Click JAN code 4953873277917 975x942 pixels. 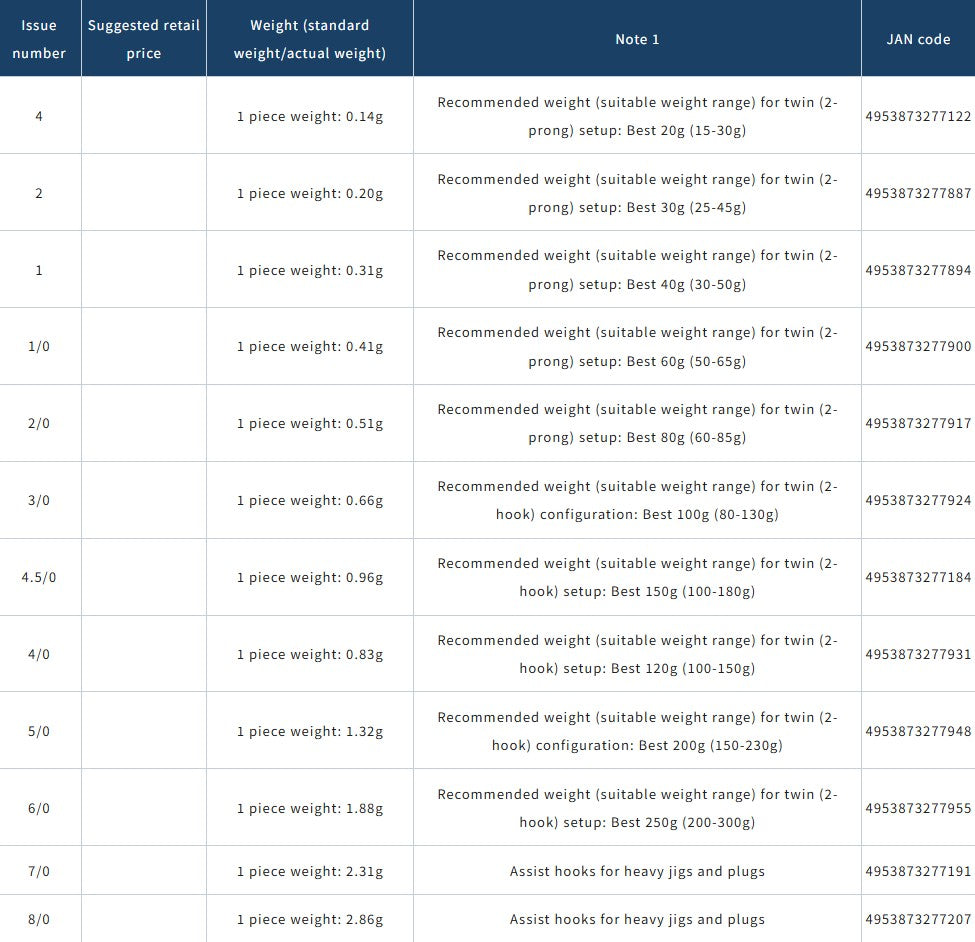point(918,423)
